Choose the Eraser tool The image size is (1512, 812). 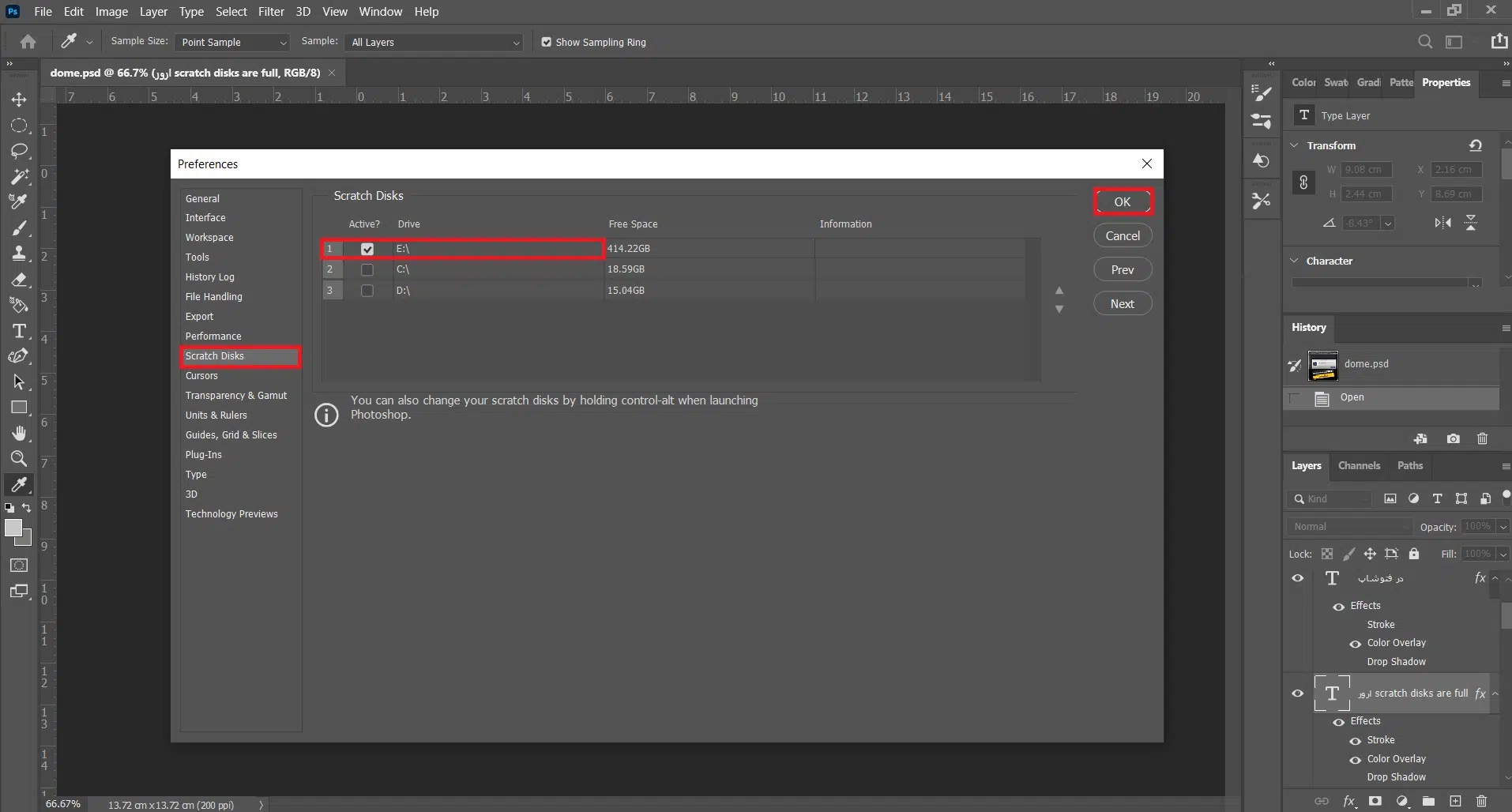pyautogui.click(x=19, y=280)
